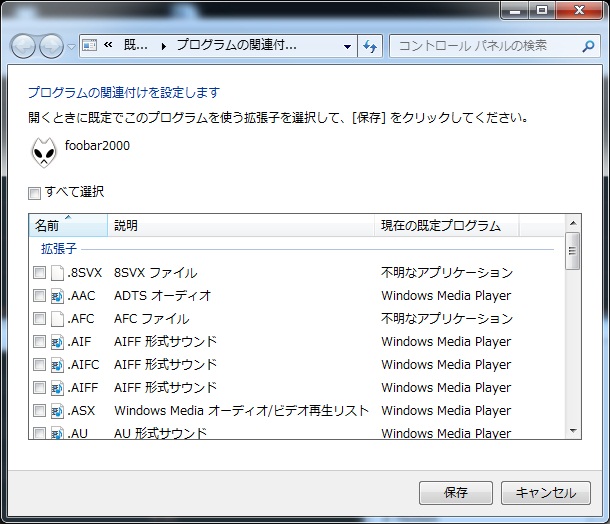Click the 既... breadcrumb segment
The image size is (610, 524).
coord(135,46)
